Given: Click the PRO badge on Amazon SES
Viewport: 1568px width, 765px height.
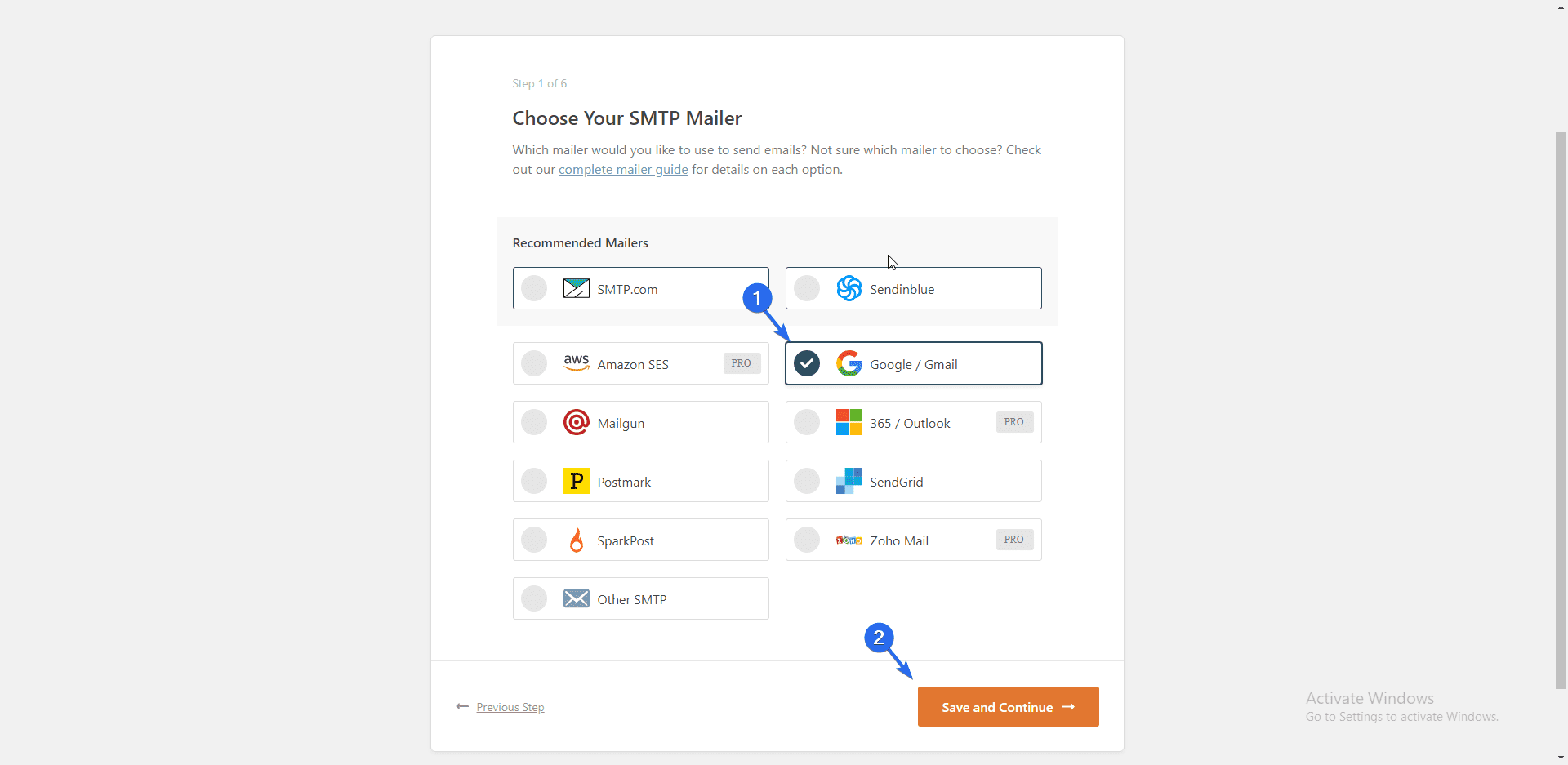Looking at the screenshot, I should (x=742, y=363).
